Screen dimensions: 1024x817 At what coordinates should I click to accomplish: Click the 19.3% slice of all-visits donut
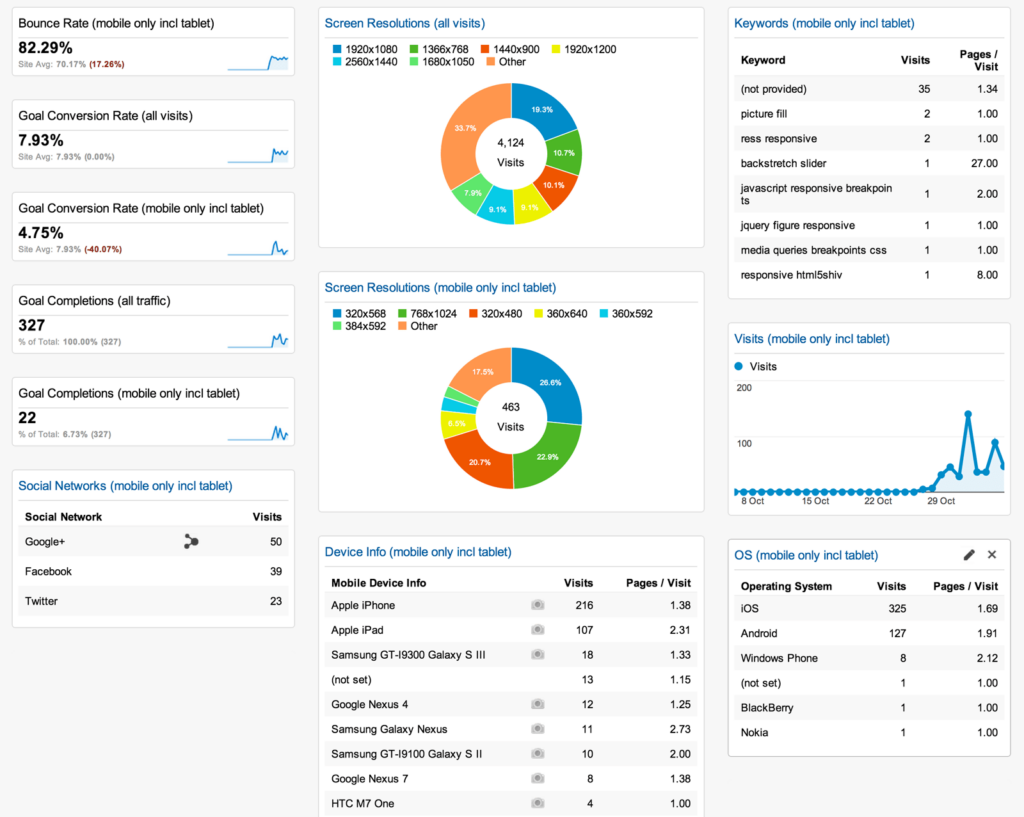541,109
